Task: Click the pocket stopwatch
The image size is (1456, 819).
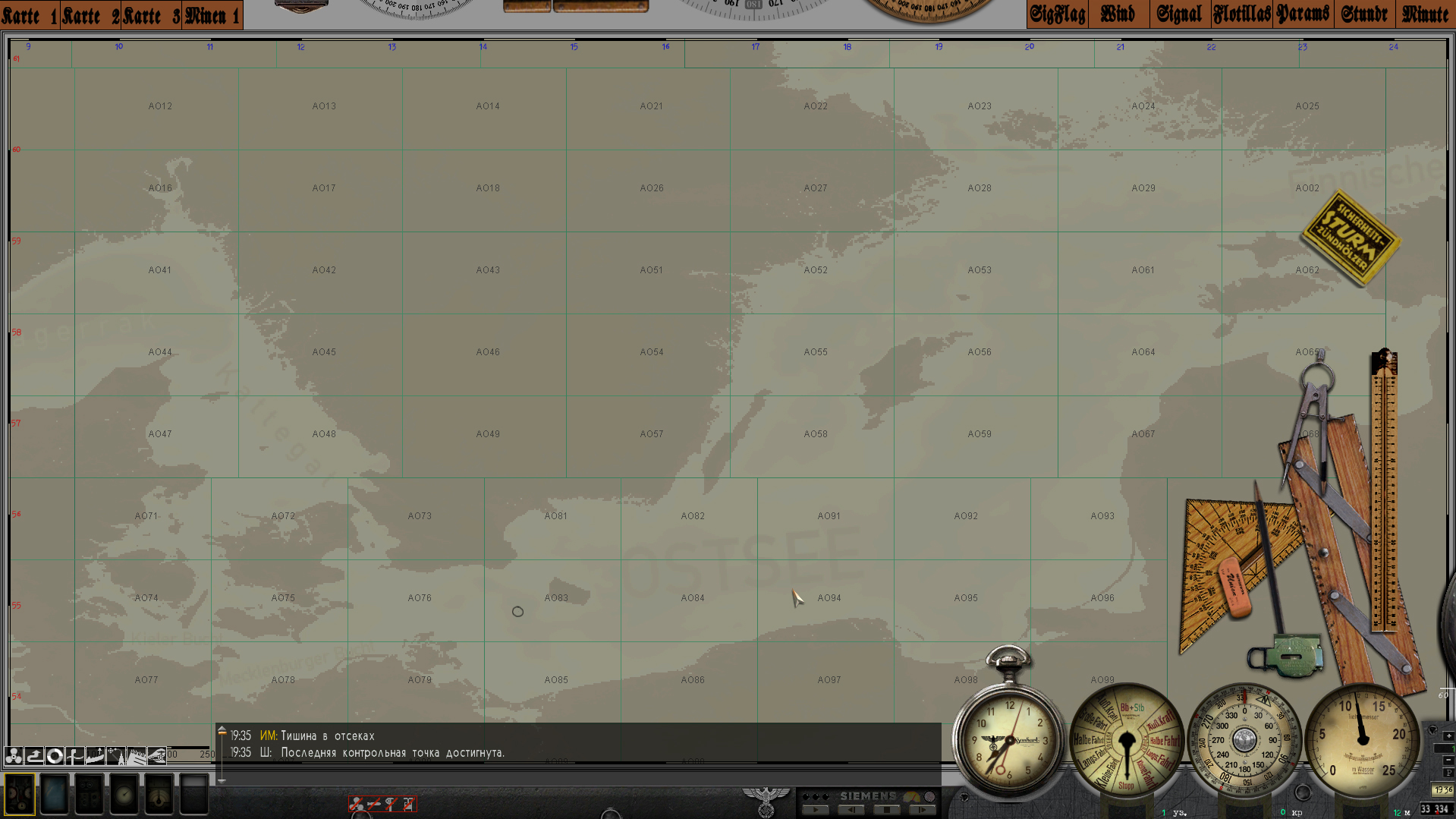Action: [1008, 732]
